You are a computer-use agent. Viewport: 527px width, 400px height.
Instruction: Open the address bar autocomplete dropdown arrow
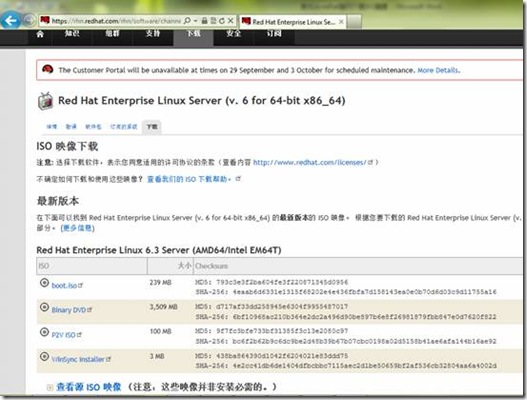click(x=196, y=21)
